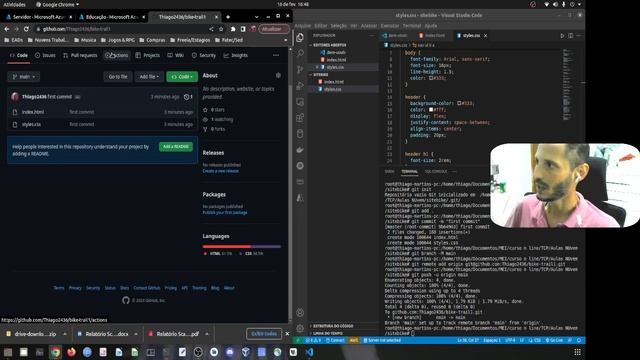Click the Add a README button
Image resolution: width=640 pixels, height=360 pixels.
176,147
